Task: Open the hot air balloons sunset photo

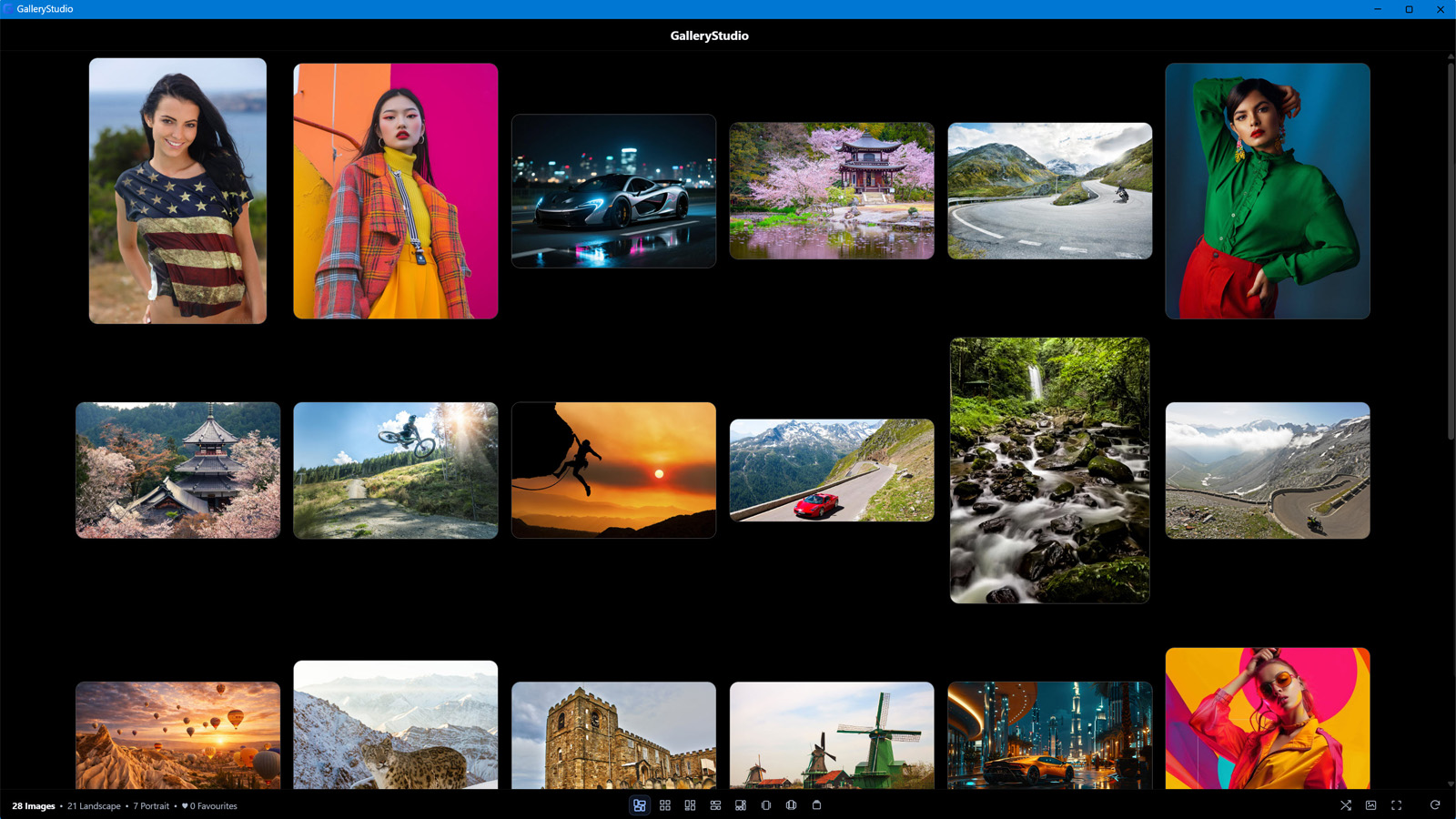Action: pyautogui.click(x=177, y=735)
